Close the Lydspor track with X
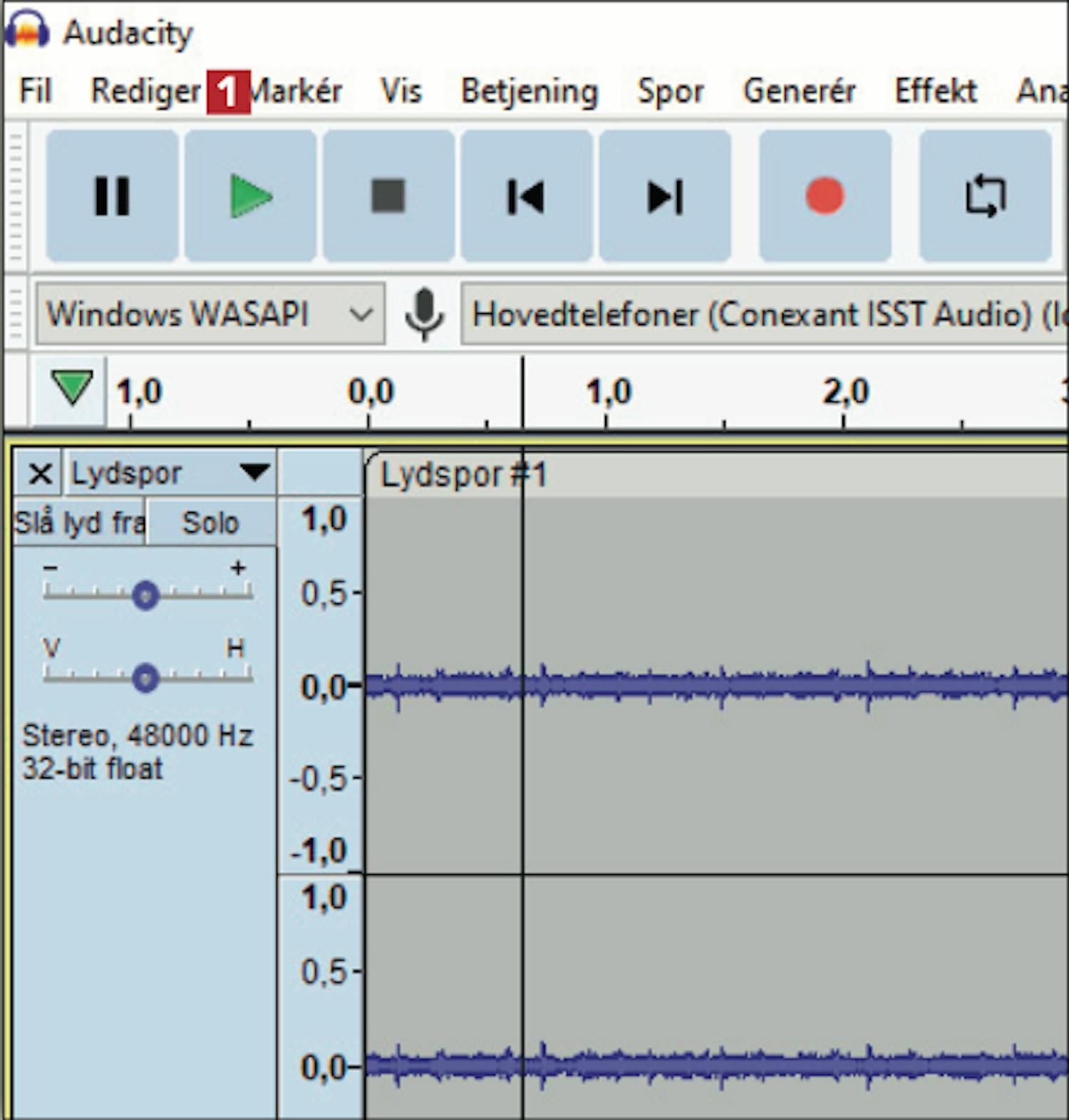1069x1120 pixels. (x=40, y=473)
